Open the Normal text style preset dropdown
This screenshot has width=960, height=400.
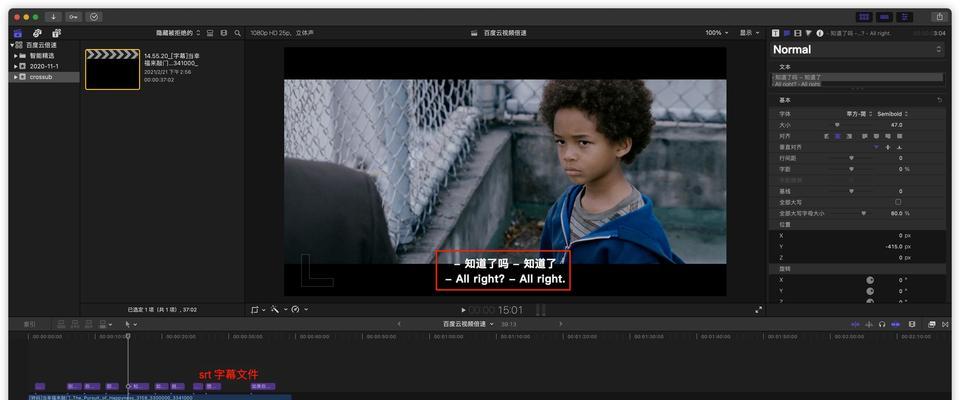click(857, 50)
